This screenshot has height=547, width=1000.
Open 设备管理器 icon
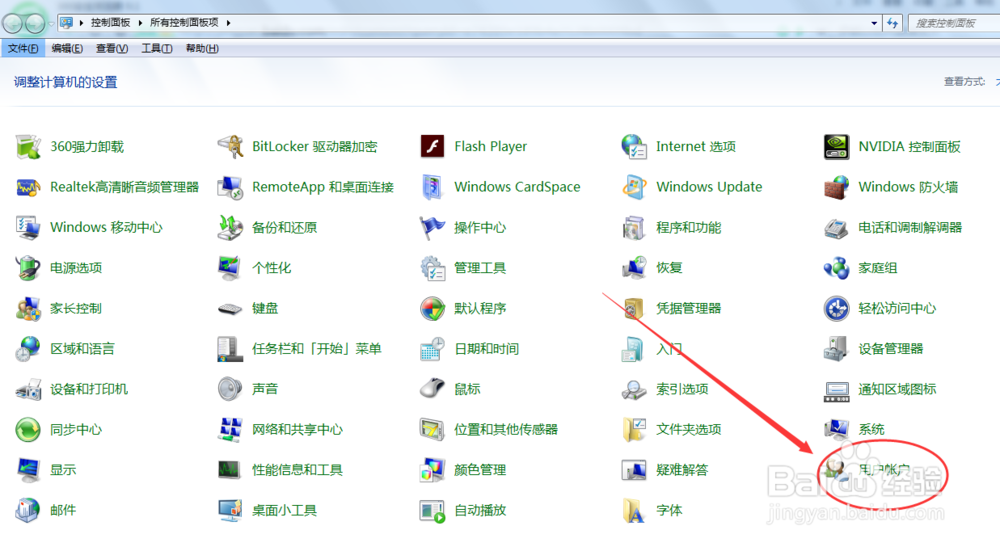pyautogui.click(x=836, y=349)
